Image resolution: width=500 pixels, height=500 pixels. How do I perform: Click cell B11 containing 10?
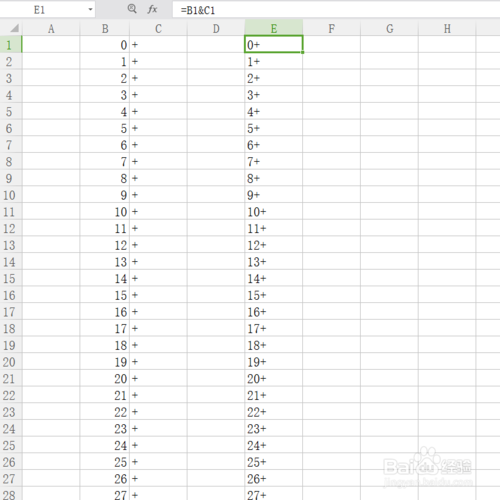click(x=105, y=211)
